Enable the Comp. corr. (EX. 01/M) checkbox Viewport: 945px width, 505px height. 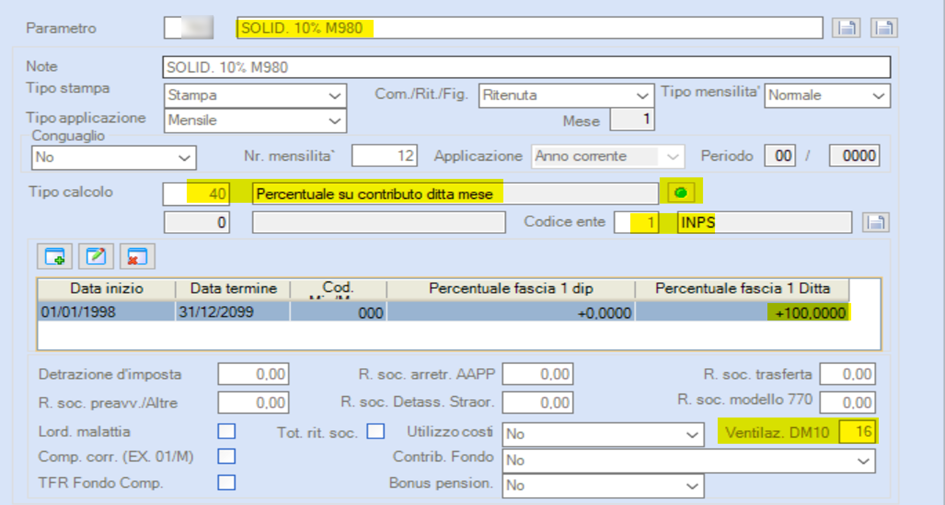(227, 457)
